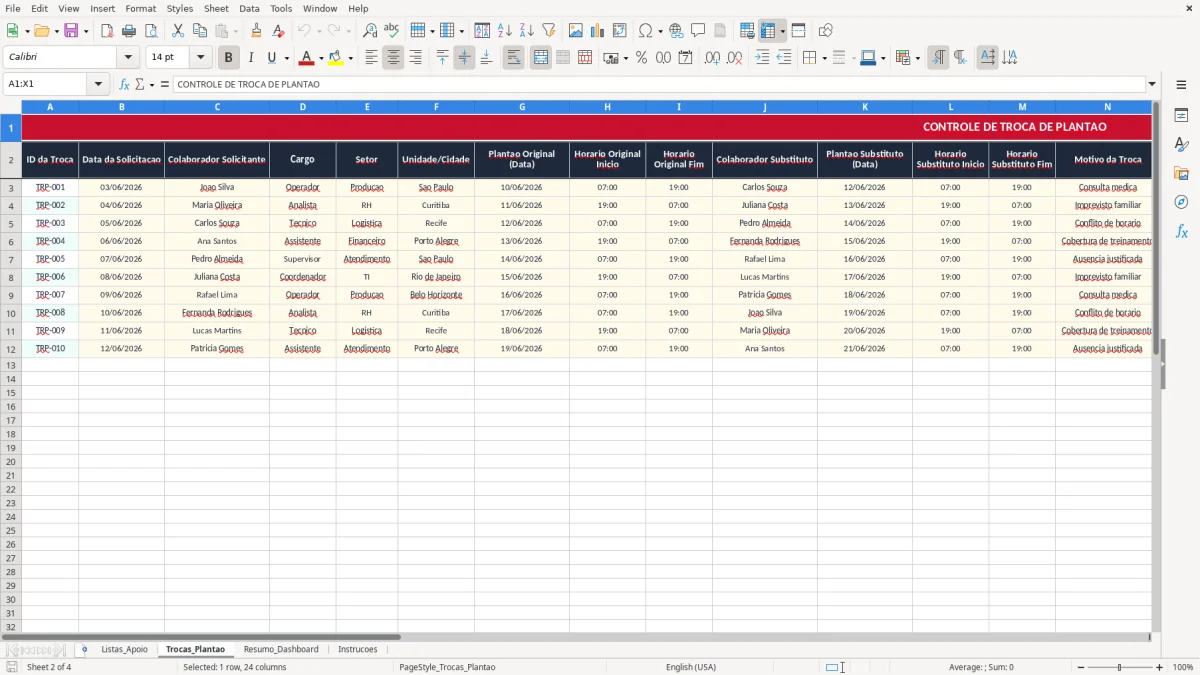Open sidebar Navigator compass icon
The width and height of the screenshot is (1200, 675).
coord(1181,202)
